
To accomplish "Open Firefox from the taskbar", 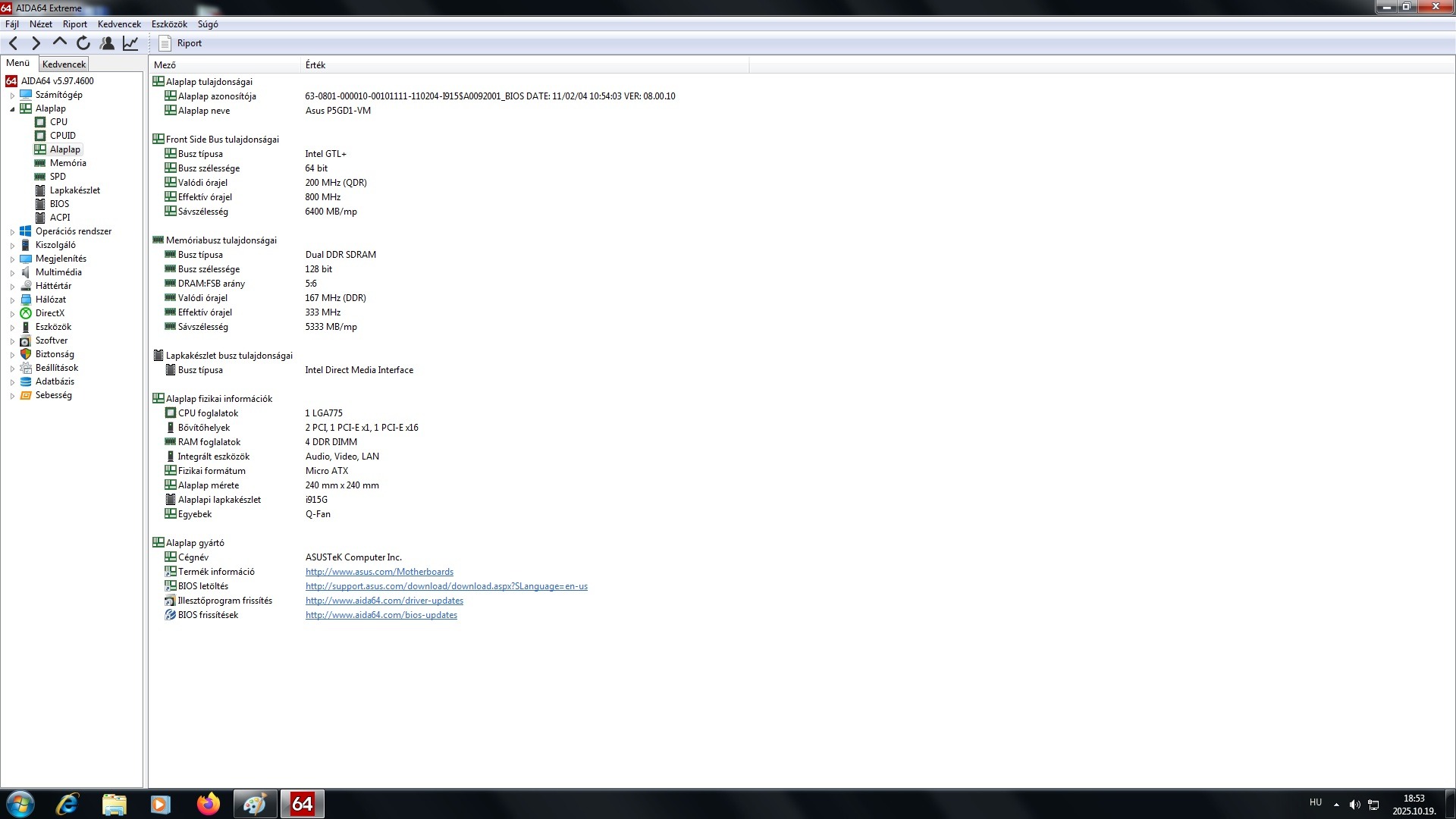I will click(208, 804).
